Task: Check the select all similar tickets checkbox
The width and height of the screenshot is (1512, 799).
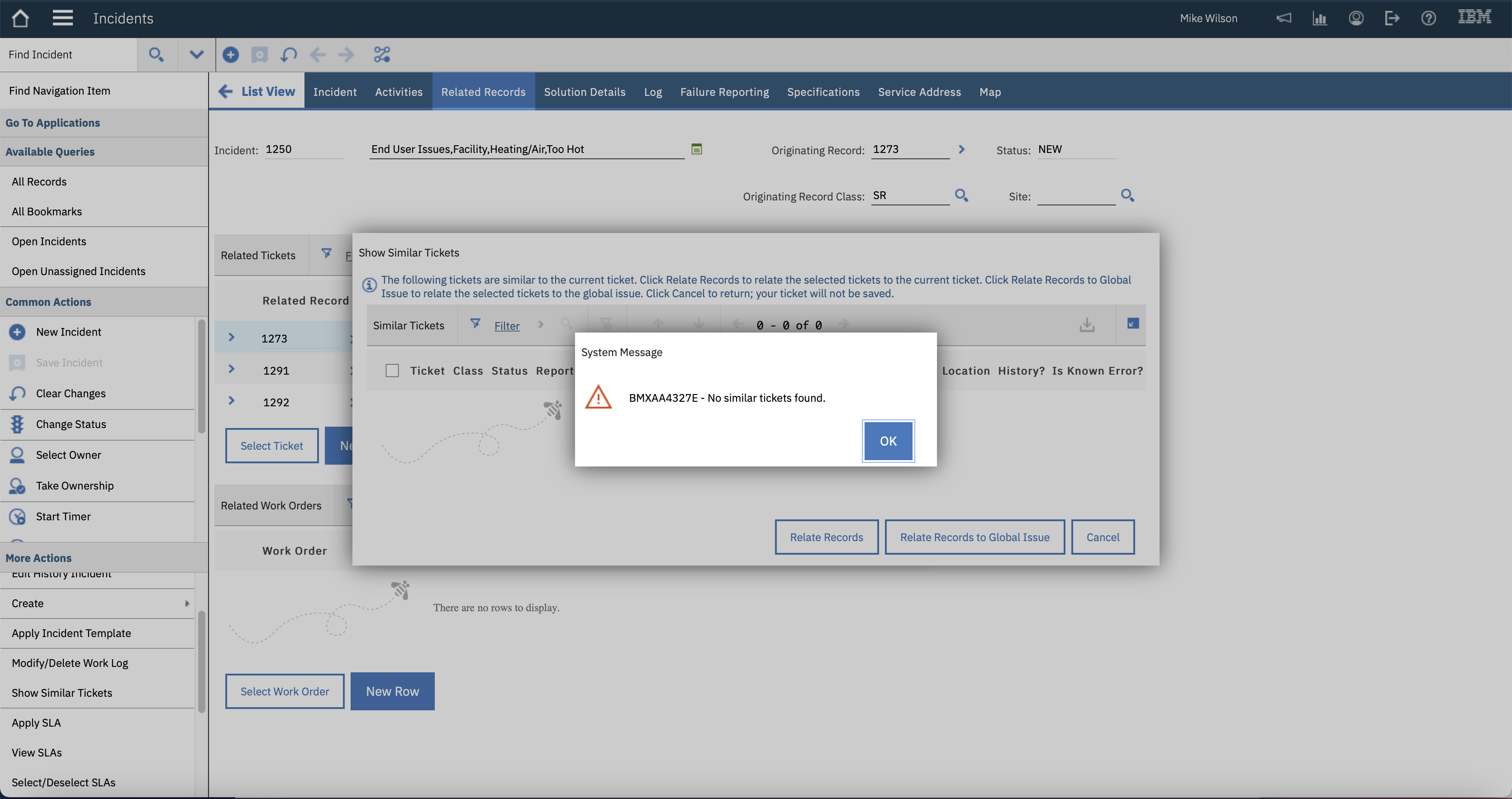Action: click(x=392, y=371)
